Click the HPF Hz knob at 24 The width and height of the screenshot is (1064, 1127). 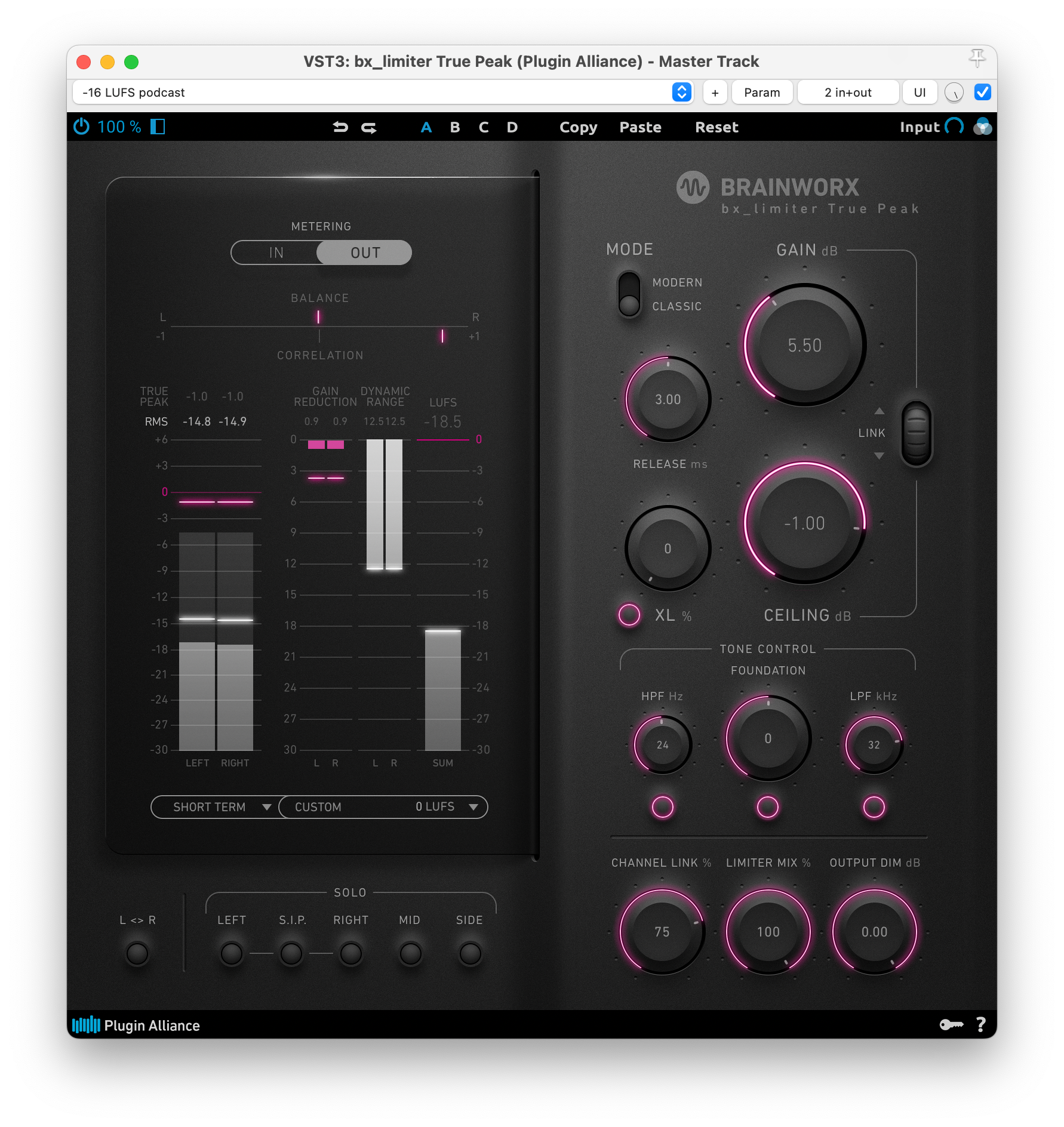tap(662, 744)
